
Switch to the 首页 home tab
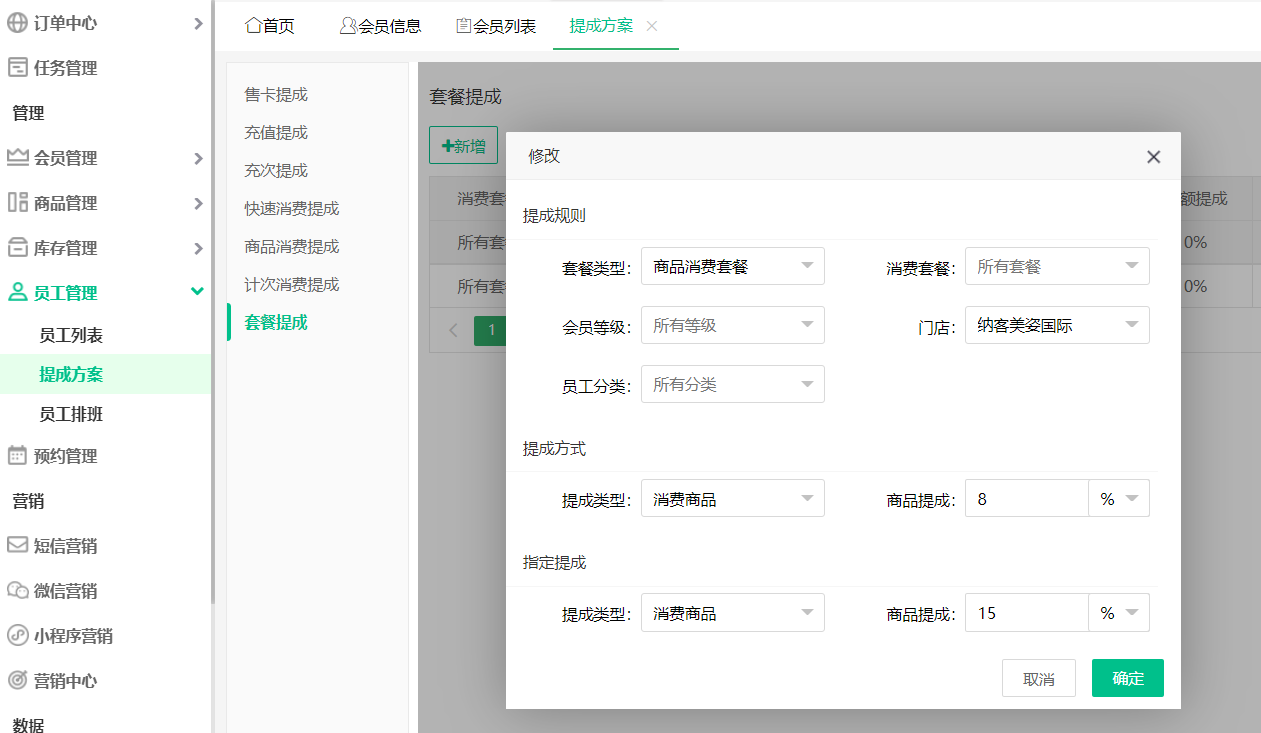point(269,26)
